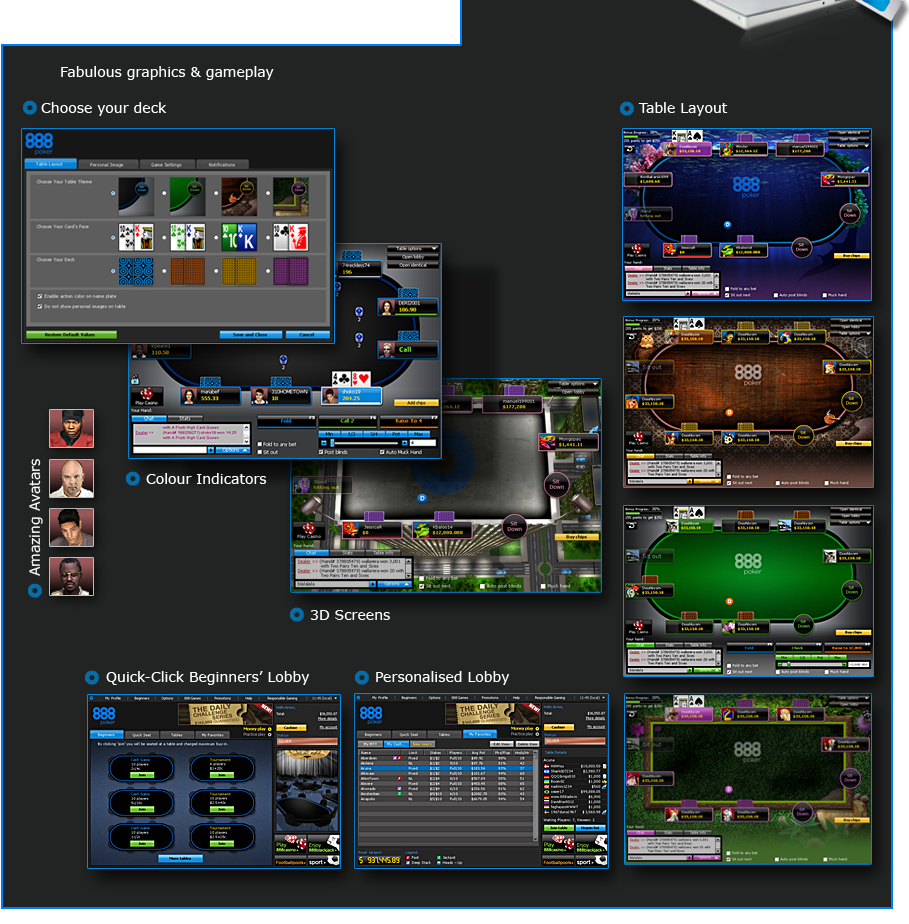The image size is (909, 924).
Task: Open Play 888casino promo in Beginners' Lobby
Action: 290,844
